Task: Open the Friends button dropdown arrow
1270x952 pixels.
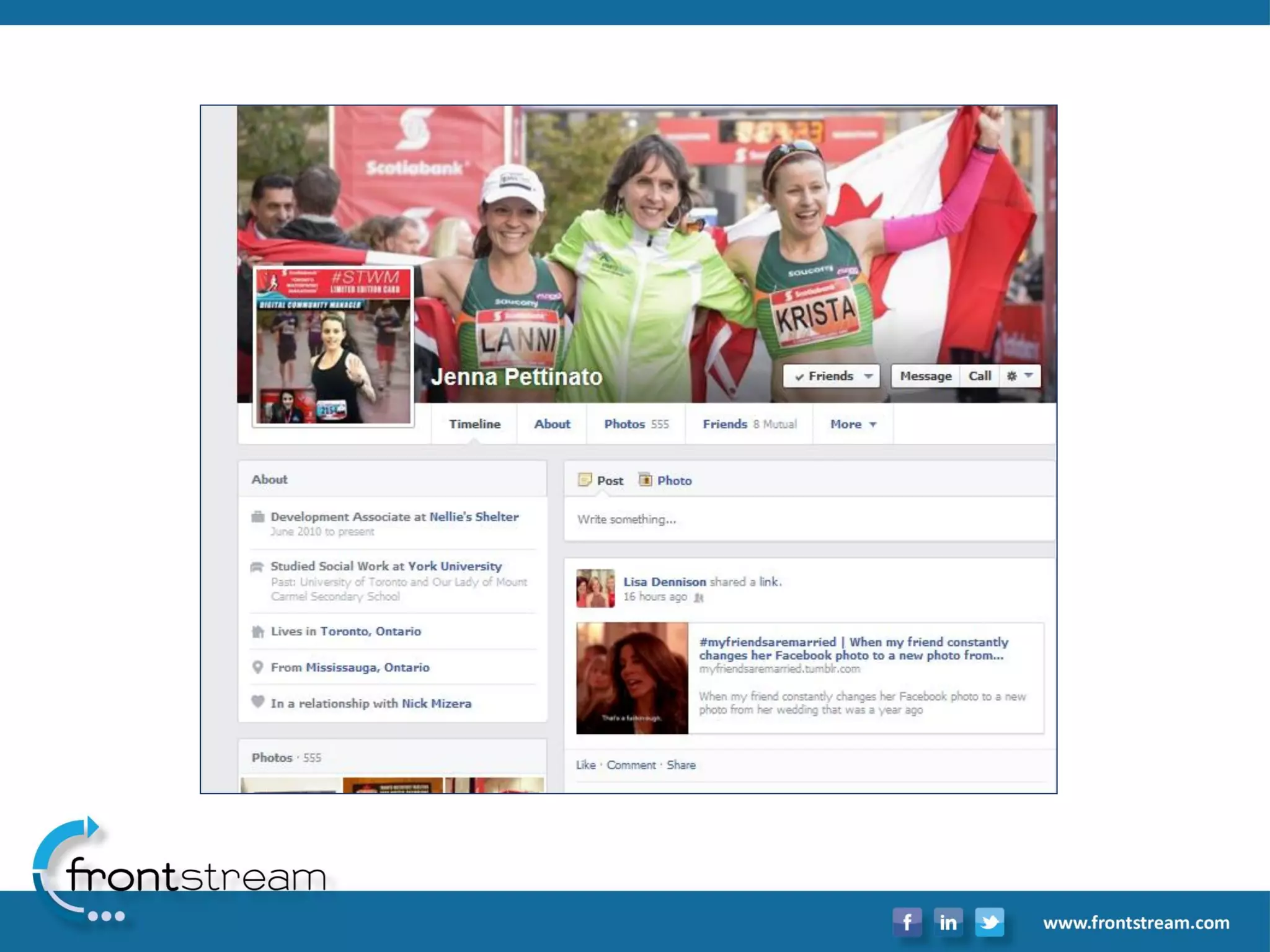Action: pyautogui.click(x=869, y=376)
